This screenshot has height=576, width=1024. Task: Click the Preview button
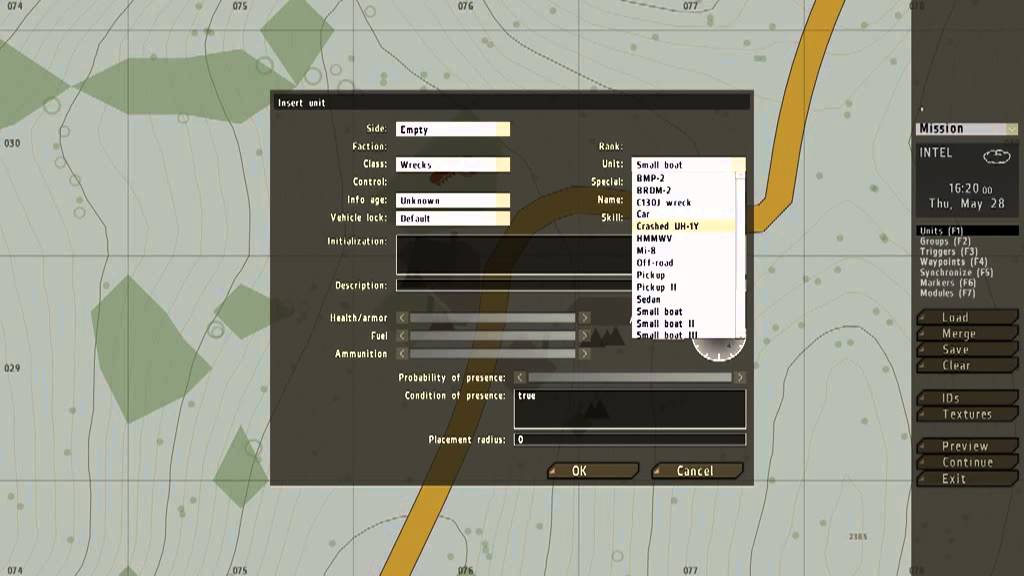(967, 446)
